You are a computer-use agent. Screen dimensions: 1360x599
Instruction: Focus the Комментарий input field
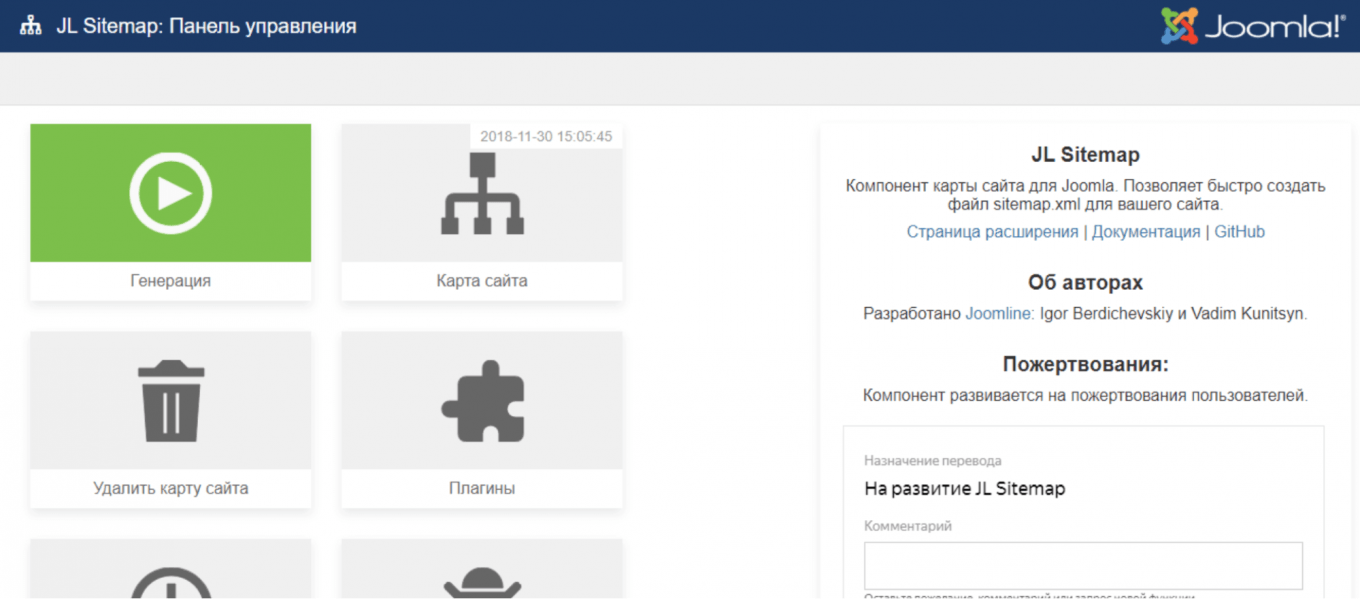1083,566
